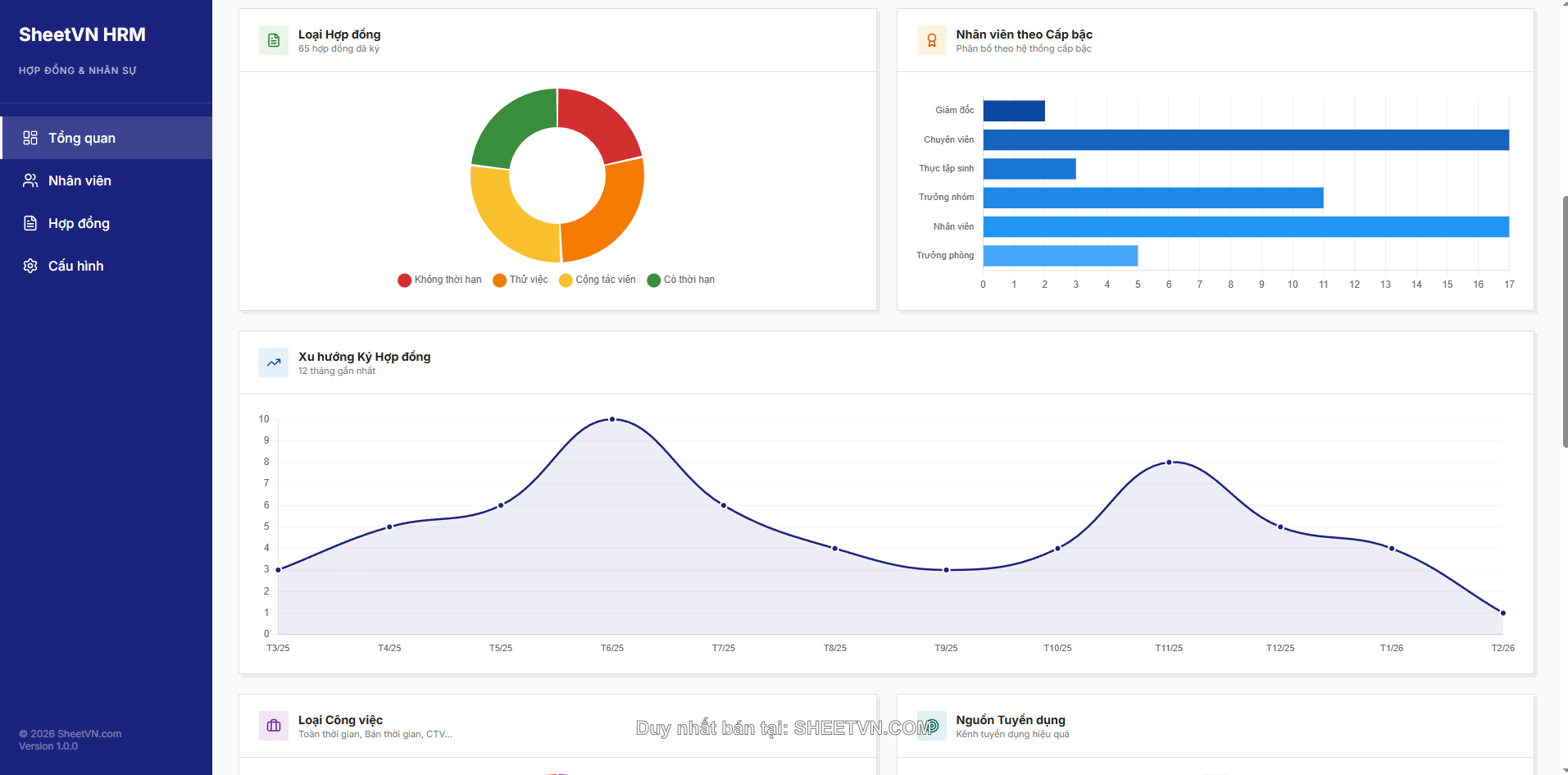Click the Loại Hợp đồng card document icon
The image size is (1568, 775).
(274, 40)
